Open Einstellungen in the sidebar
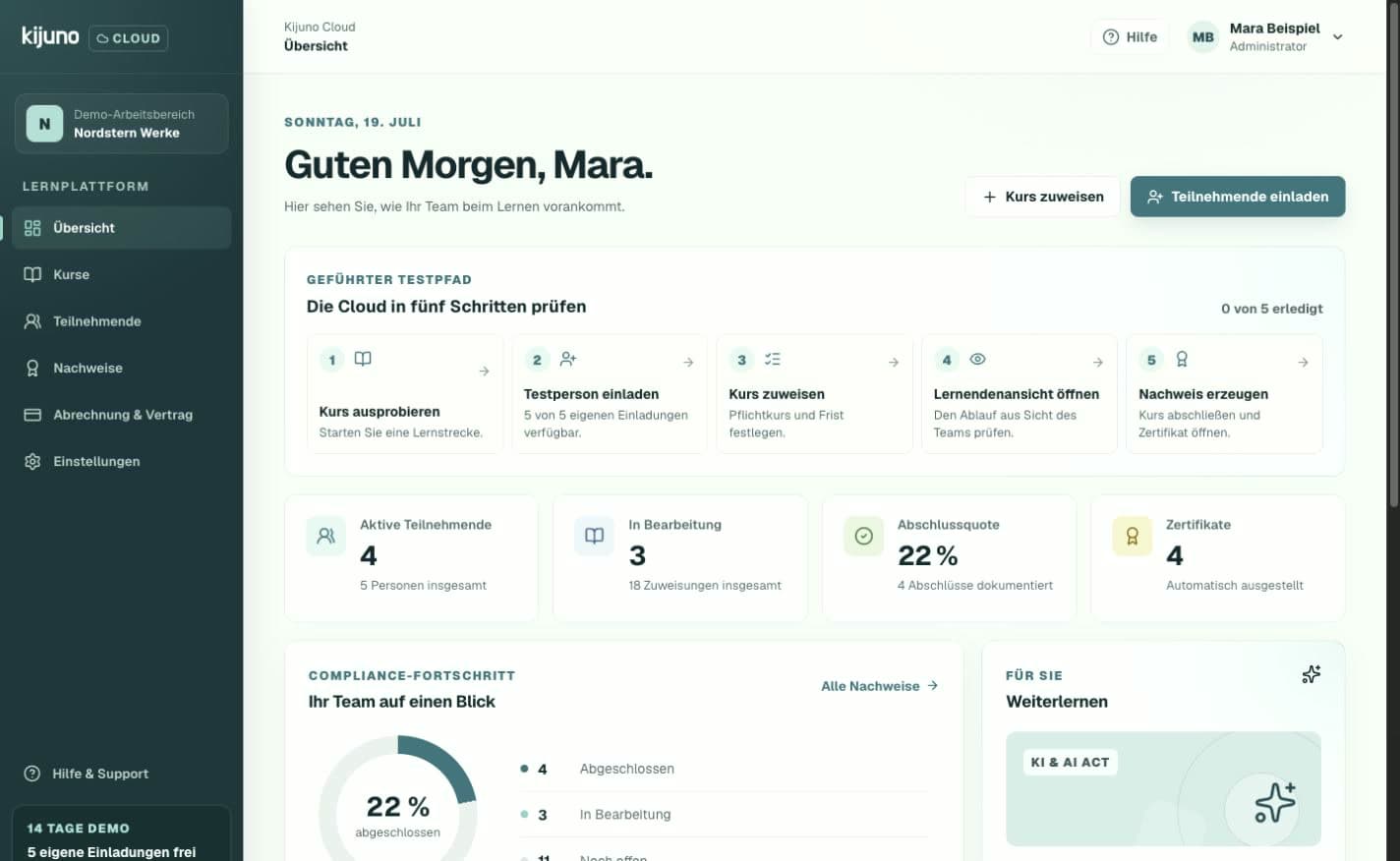Screen dimensions: 1400x861 pos(121,461)
